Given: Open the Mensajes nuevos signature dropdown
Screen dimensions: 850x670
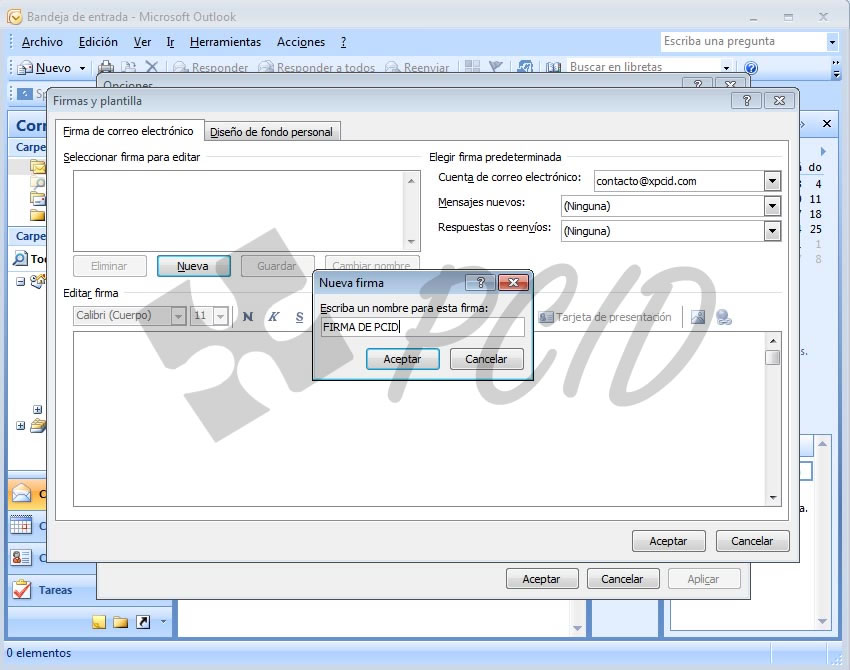Looking at the screenshot, I should 772,206.
